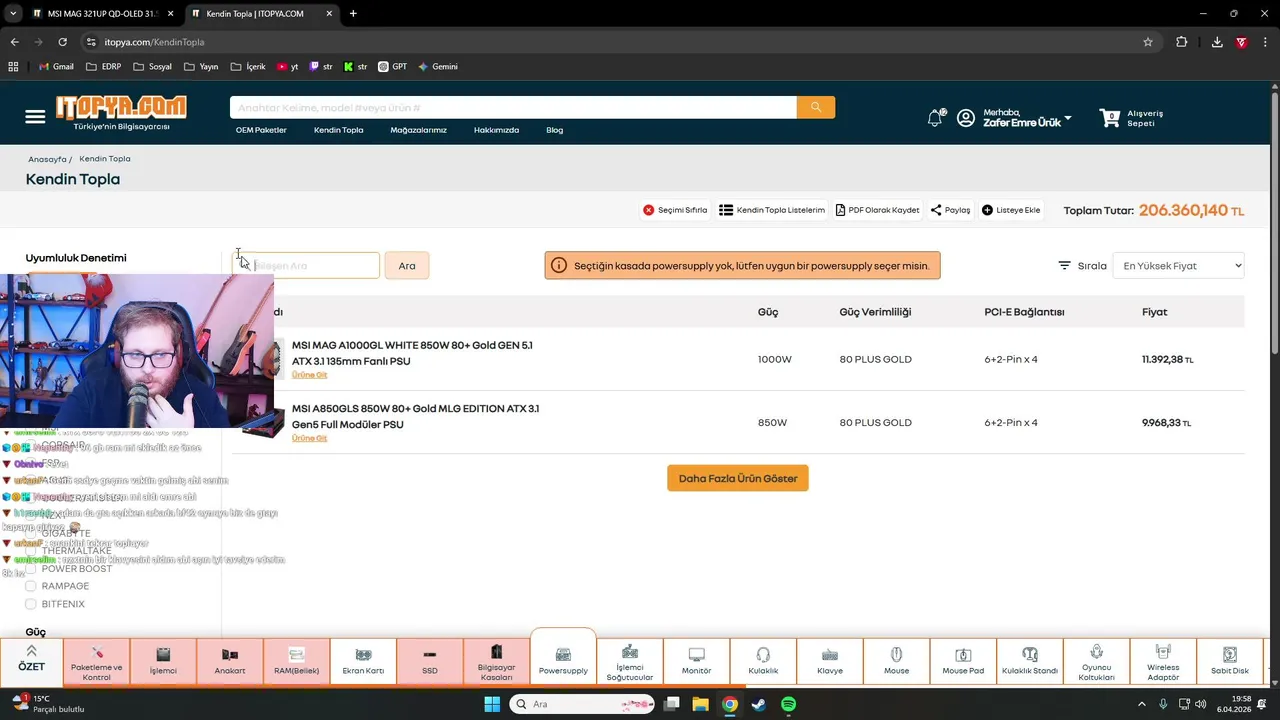
Task: Open Blog menu item
Action: [x=555, y=130]
